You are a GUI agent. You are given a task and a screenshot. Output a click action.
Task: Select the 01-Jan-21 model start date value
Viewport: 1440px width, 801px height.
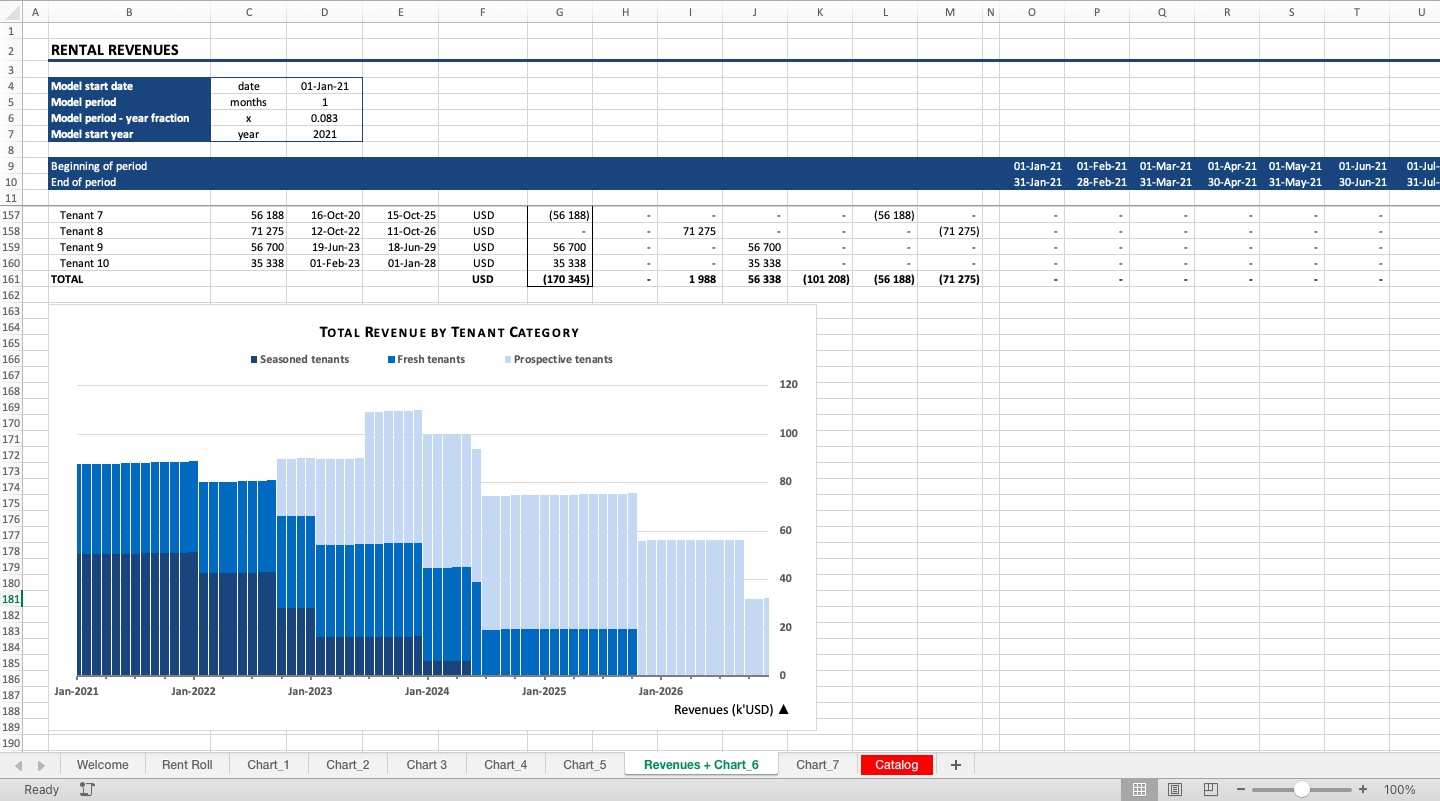324,86
